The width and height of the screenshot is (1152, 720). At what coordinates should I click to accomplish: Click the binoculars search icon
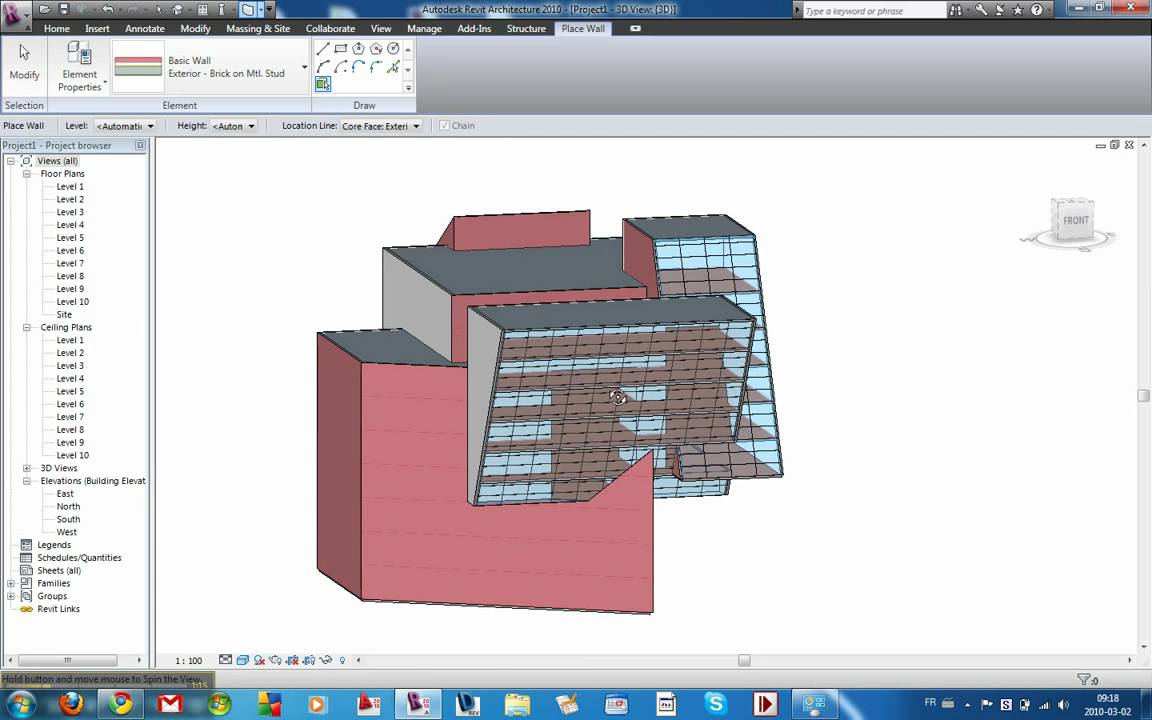[x=956, y=10]
